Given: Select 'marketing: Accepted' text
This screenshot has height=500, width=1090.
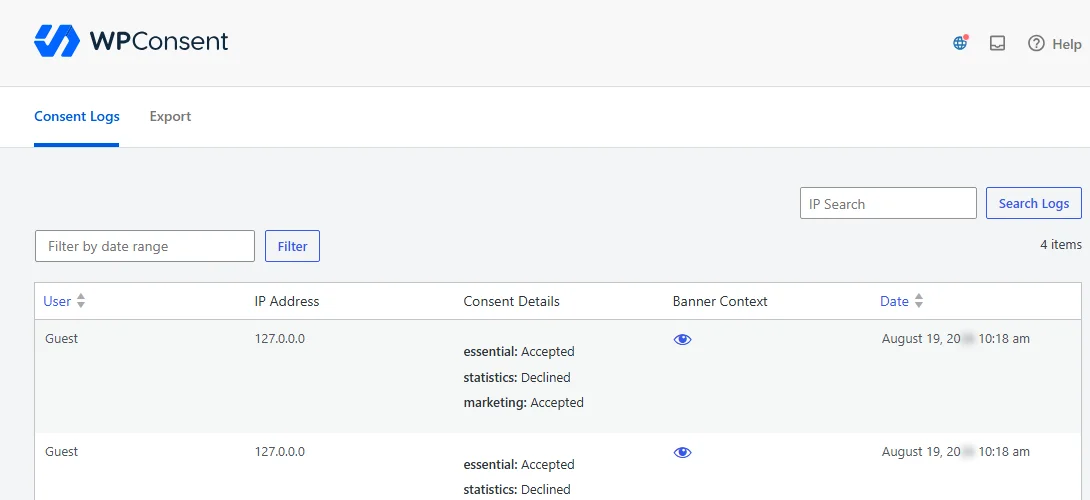Looking at the screenshot, I should coord(523,402).
